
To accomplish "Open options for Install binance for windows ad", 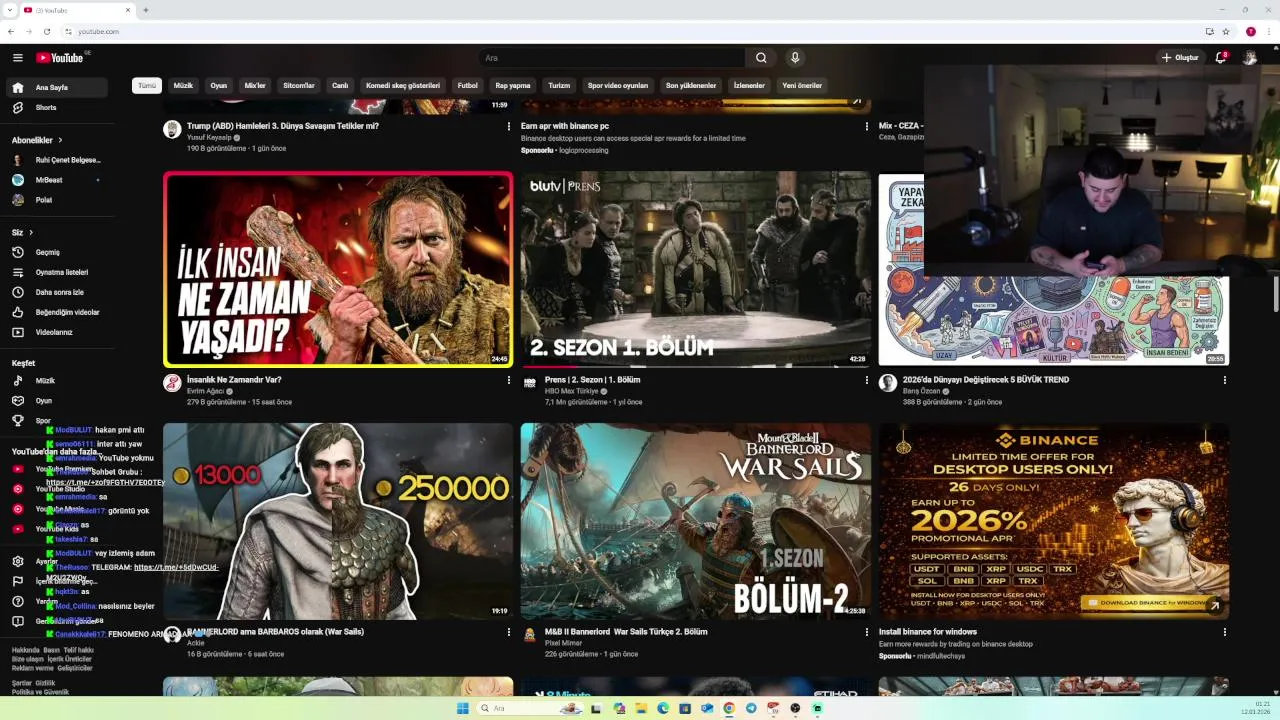I will [x=1224, y=632].
